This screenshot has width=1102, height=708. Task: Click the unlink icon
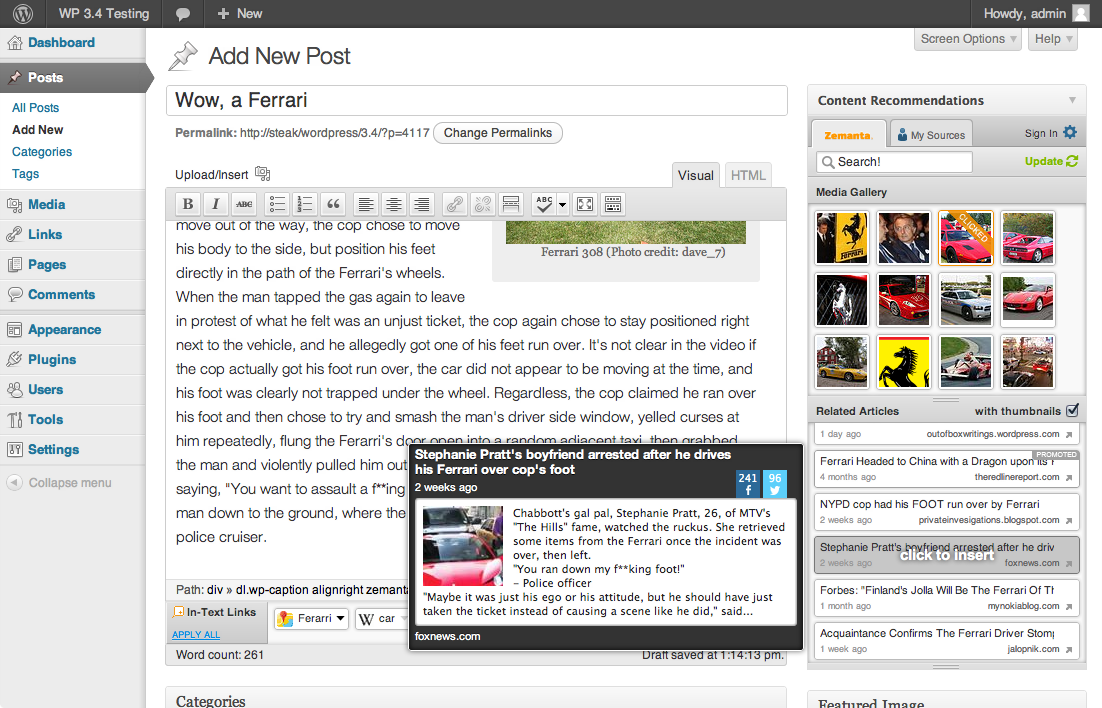(x=483, y=205)
